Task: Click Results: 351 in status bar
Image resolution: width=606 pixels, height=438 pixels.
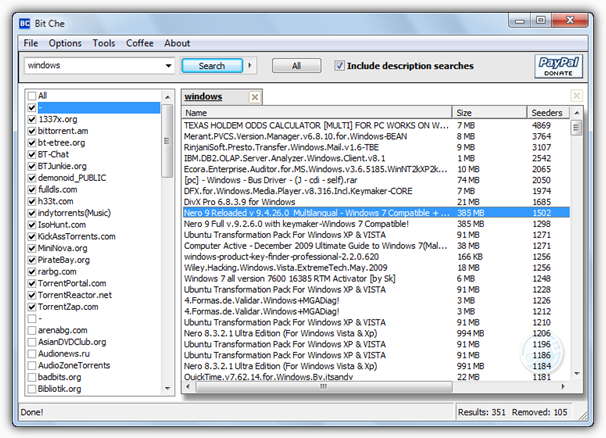Action: [482, 412]
